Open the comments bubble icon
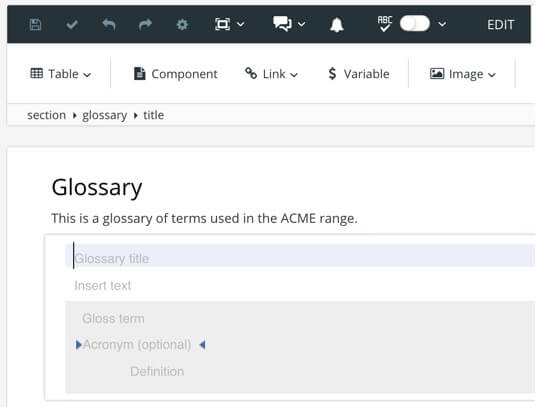536x408 pixels. coord(282,24)
